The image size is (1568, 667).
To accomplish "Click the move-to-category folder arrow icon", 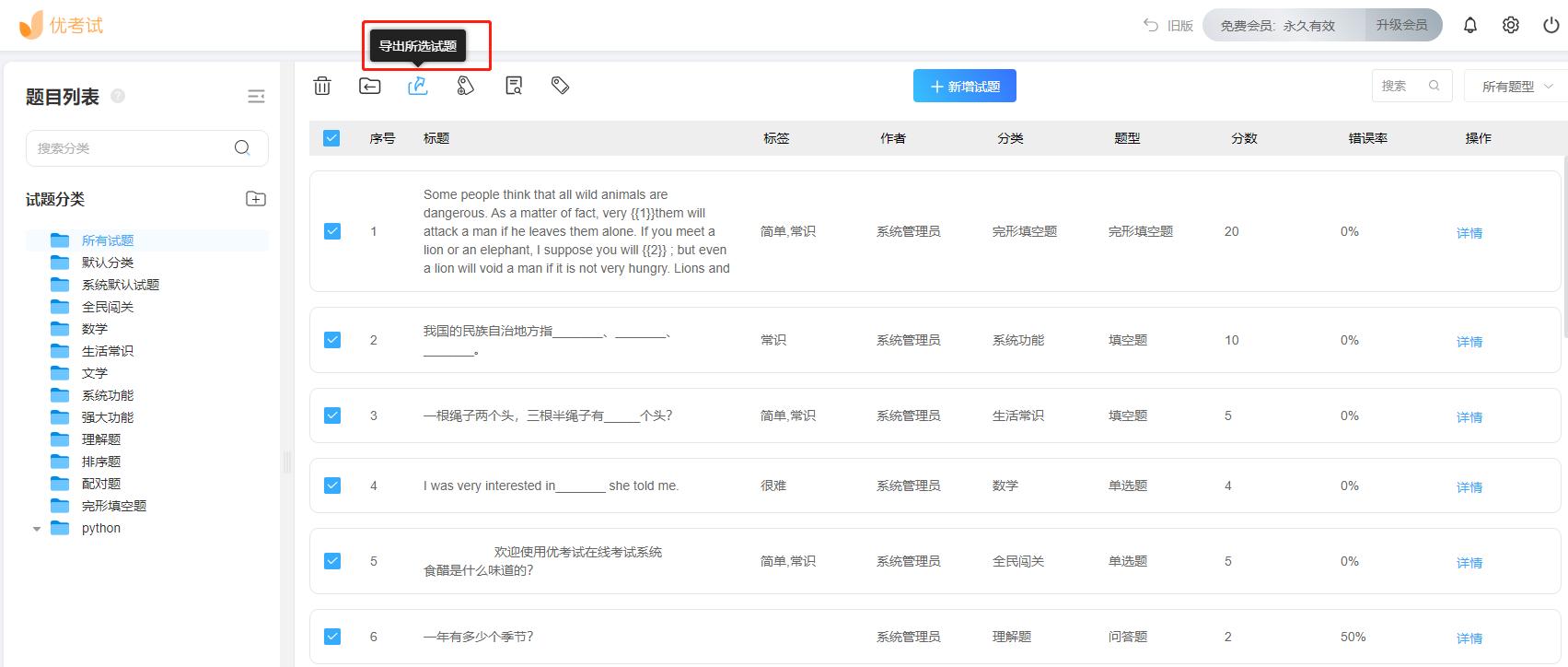I will click(369, 86).
